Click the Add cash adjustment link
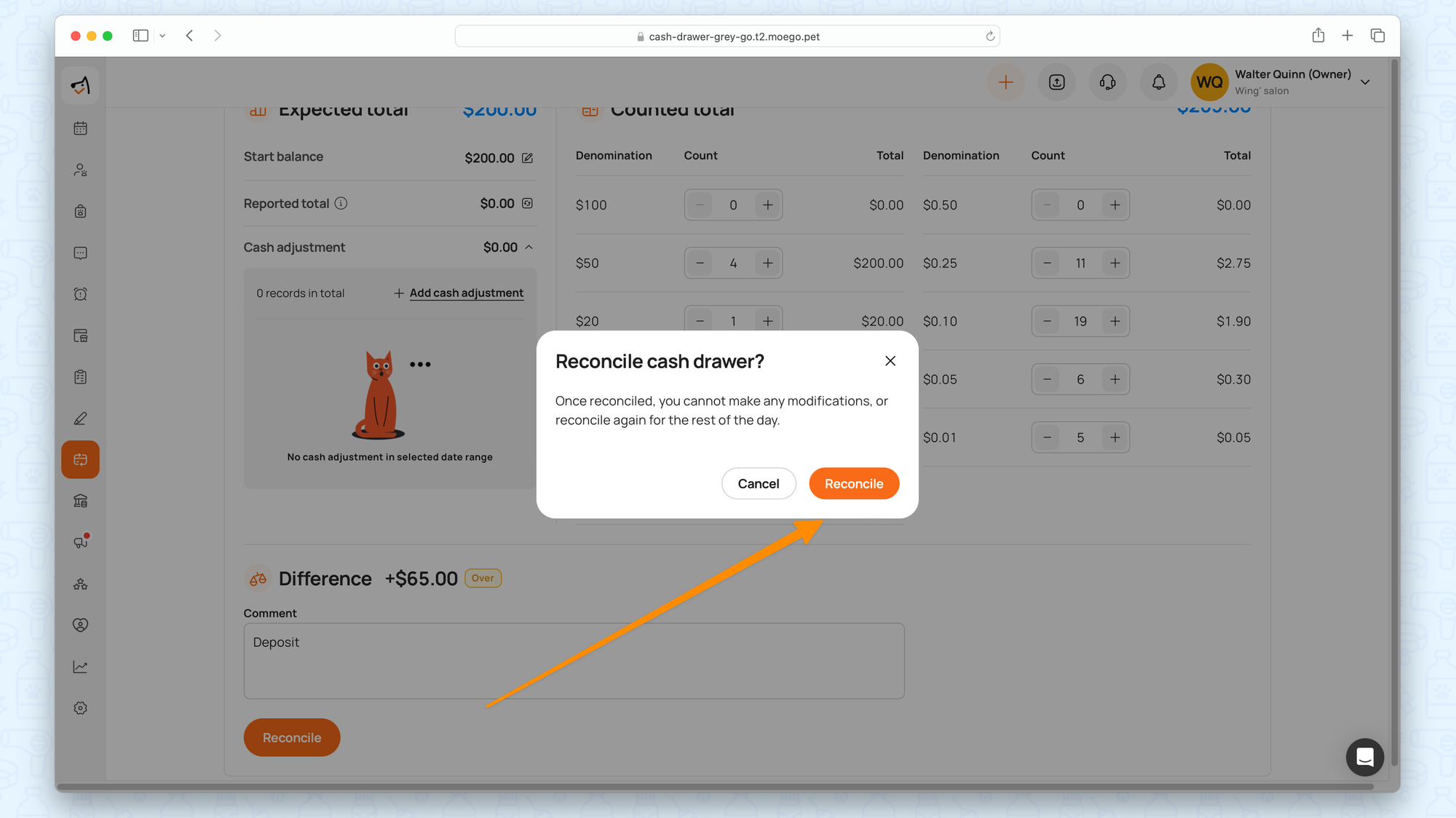 (466, 293)
